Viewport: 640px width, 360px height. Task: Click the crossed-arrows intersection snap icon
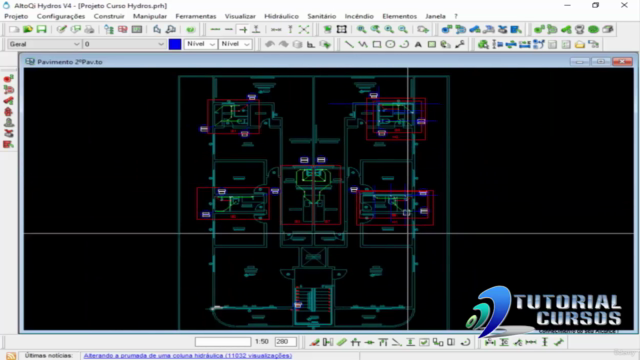[304, 29]
